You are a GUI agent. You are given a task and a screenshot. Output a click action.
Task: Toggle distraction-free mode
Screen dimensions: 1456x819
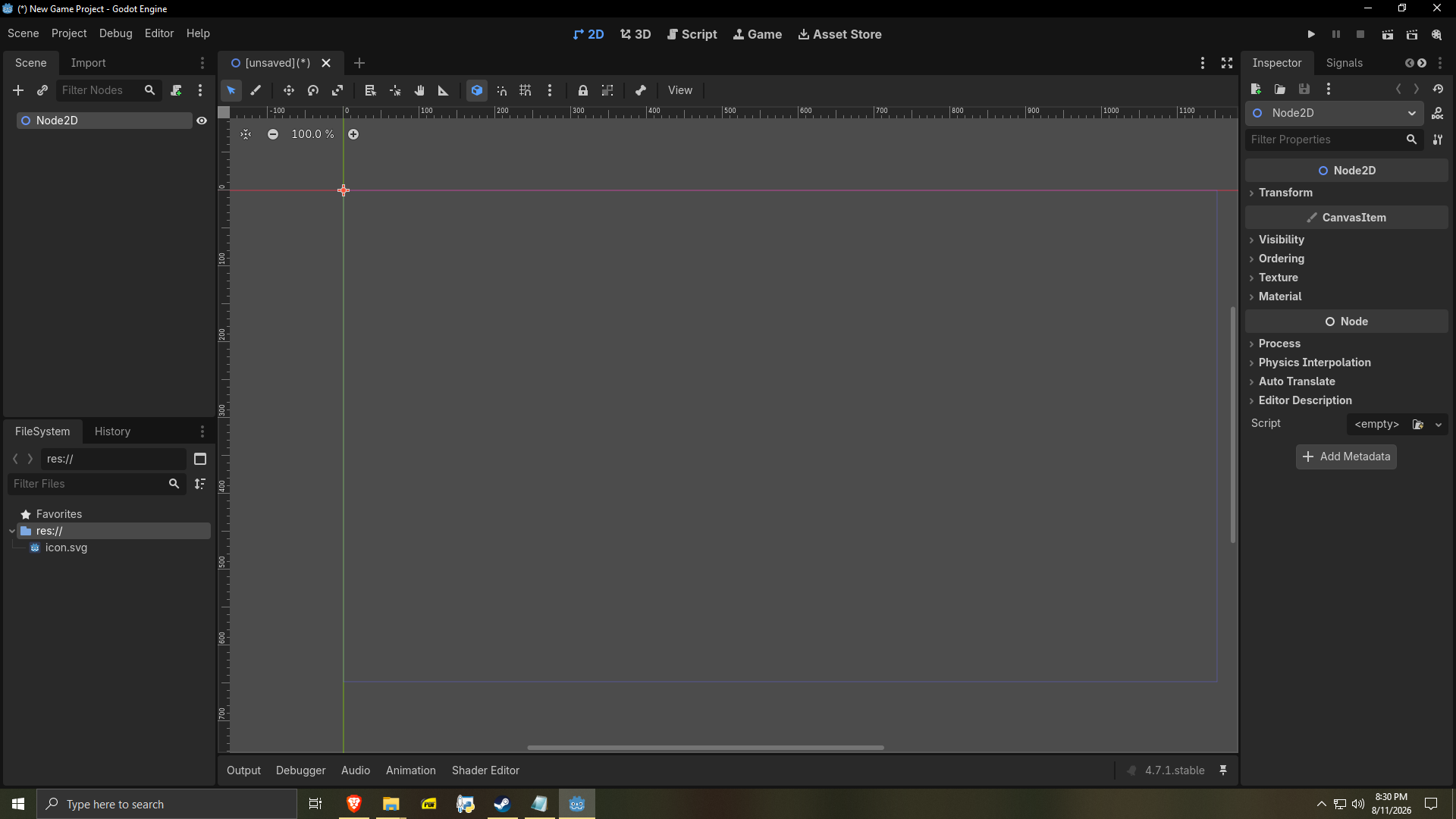click(x=1227, y=63)
